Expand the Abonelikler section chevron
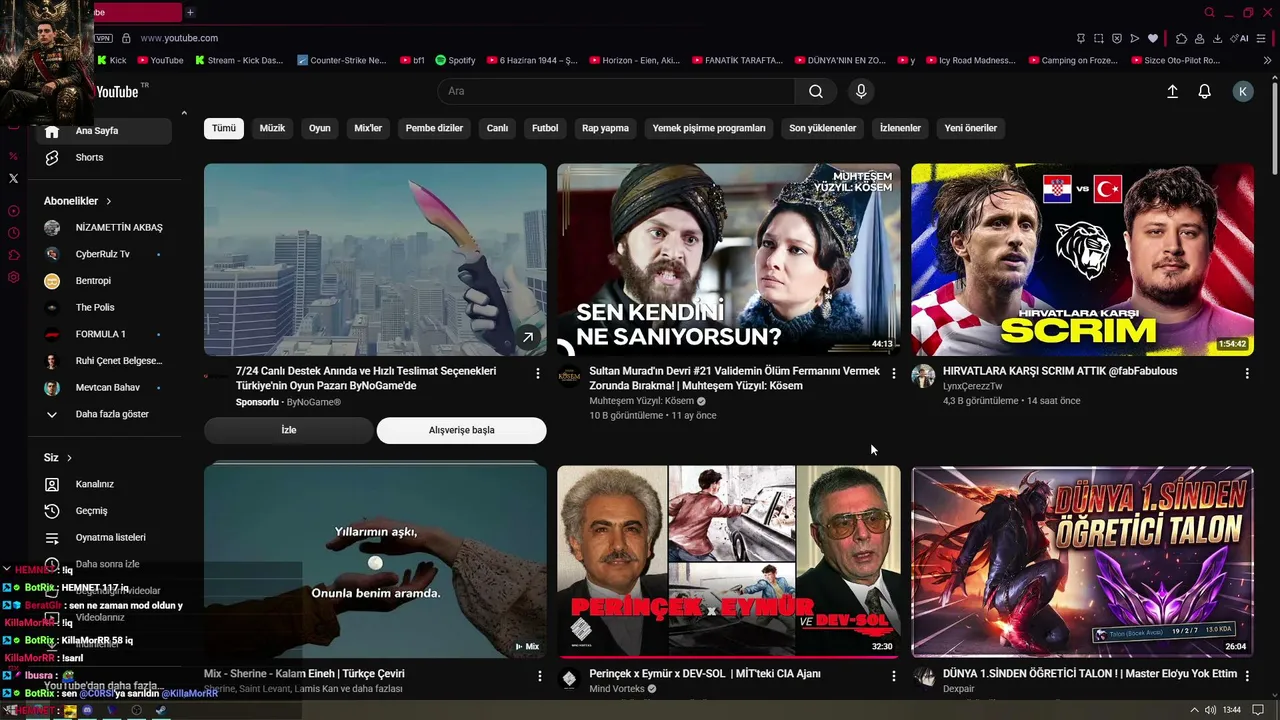Image resolution: width=1280 pixels, height=720 pixels. [x=108, y=201]
